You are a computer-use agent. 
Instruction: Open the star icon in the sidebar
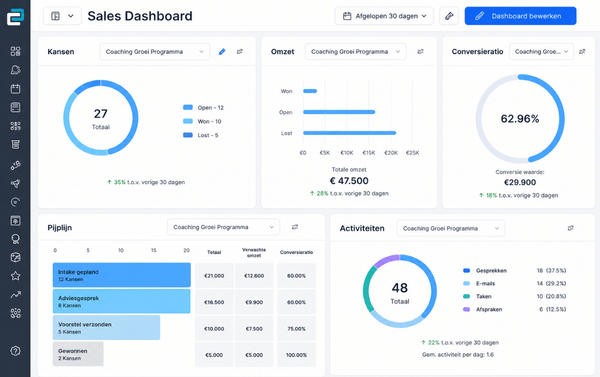click(15, 276)
